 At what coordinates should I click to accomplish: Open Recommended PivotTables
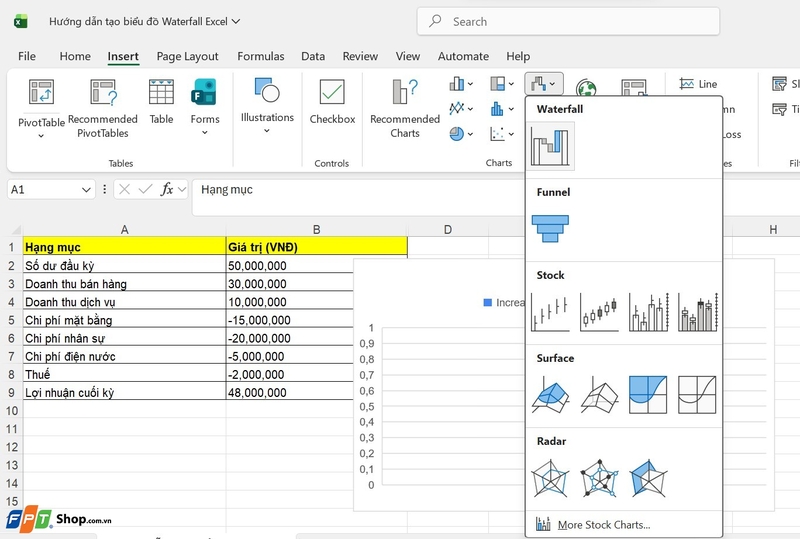[x=103, y=109]
